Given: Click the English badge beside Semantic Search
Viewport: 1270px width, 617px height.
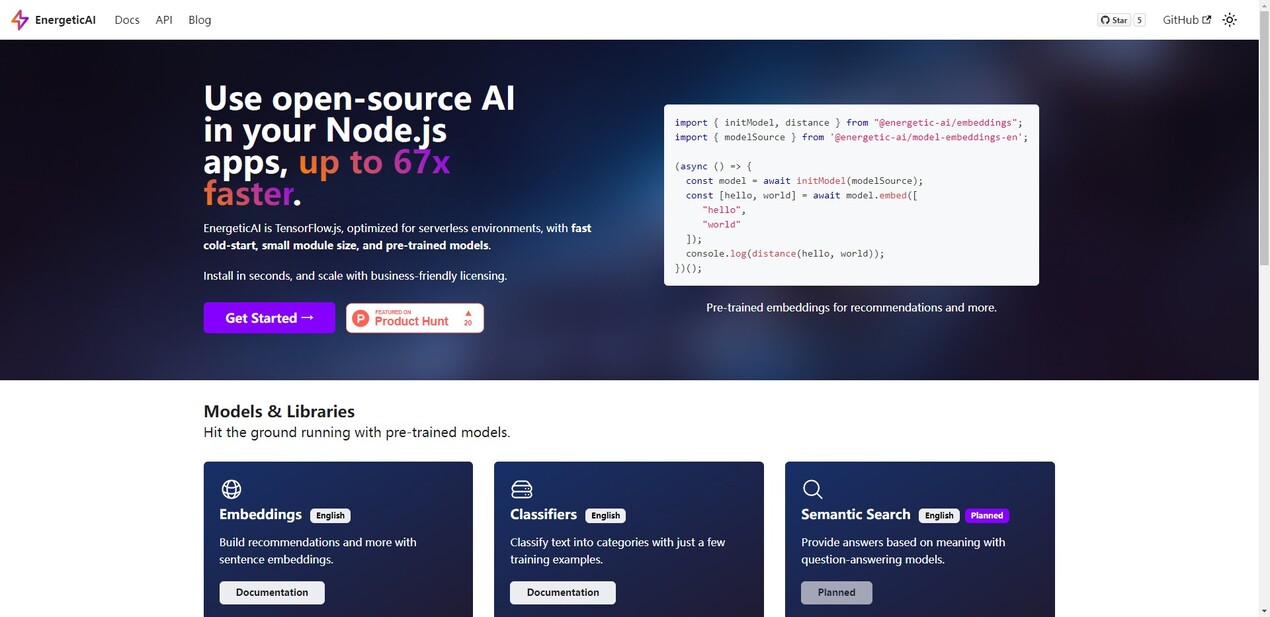Looking at the screenshot, I should click(x=939, y=516).
